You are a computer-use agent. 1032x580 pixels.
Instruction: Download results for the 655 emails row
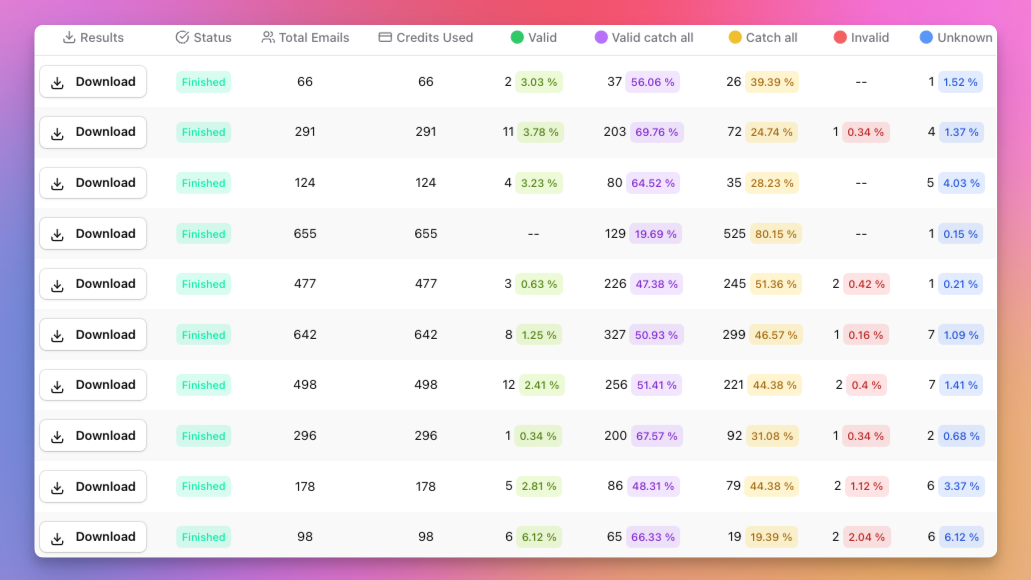click(x=93, y=234)
